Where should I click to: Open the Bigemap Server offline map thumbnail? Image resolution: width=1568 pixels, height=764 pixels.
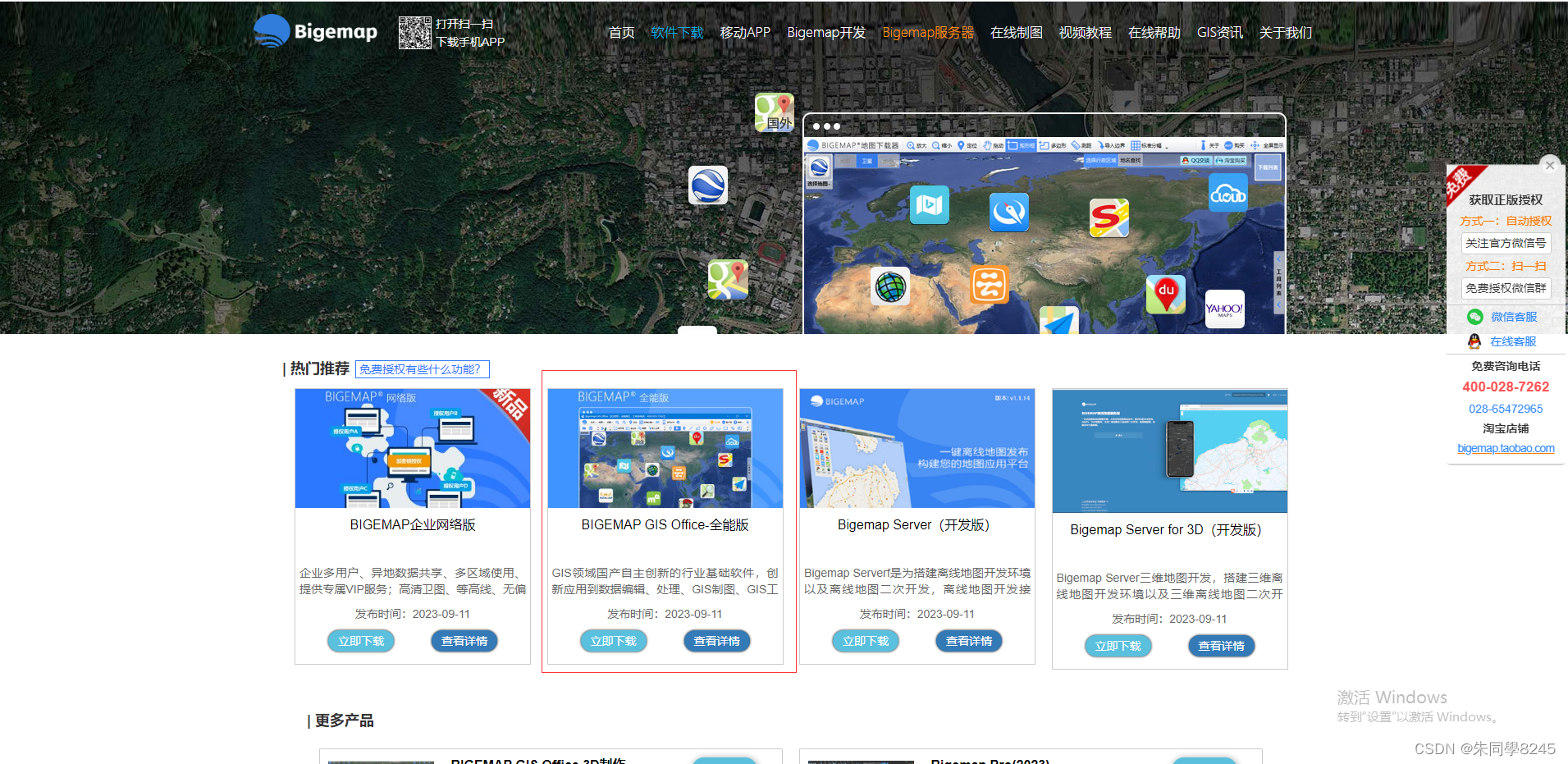(917, 448)
